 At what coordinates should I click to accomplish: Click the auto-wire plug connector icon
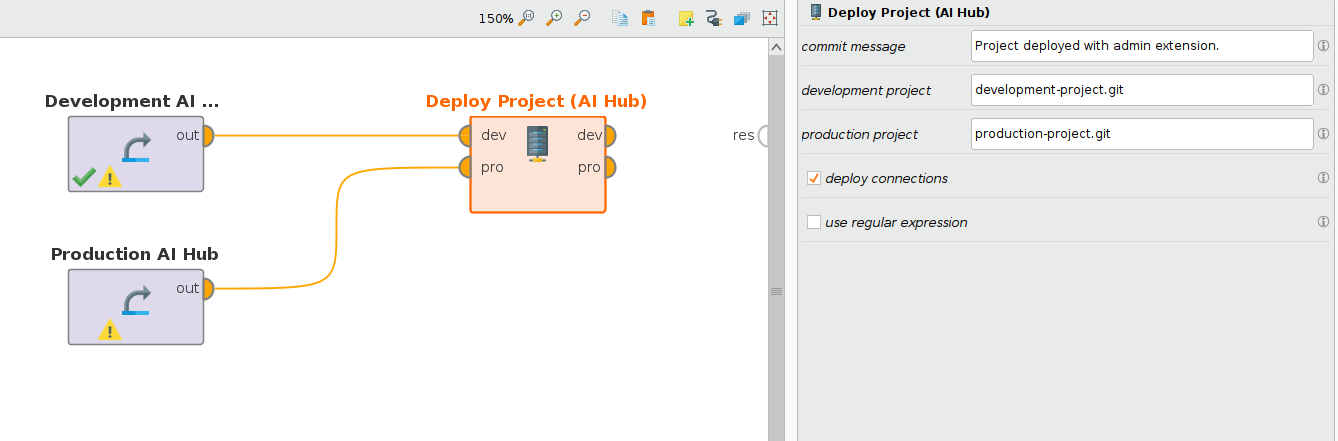pyautogui.click(x=713, y=18)
